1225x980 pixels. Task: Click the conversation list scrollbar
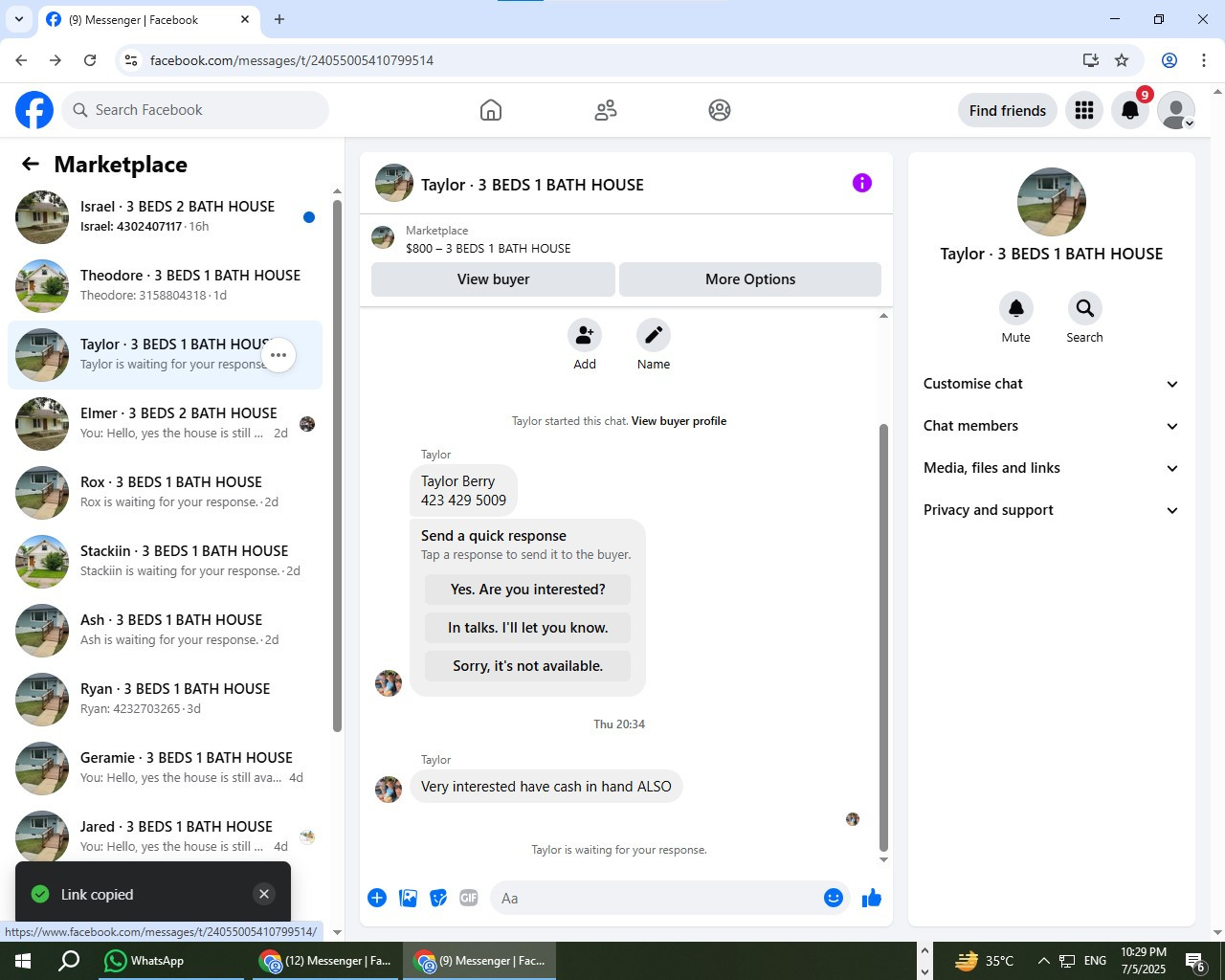[337, 466]
